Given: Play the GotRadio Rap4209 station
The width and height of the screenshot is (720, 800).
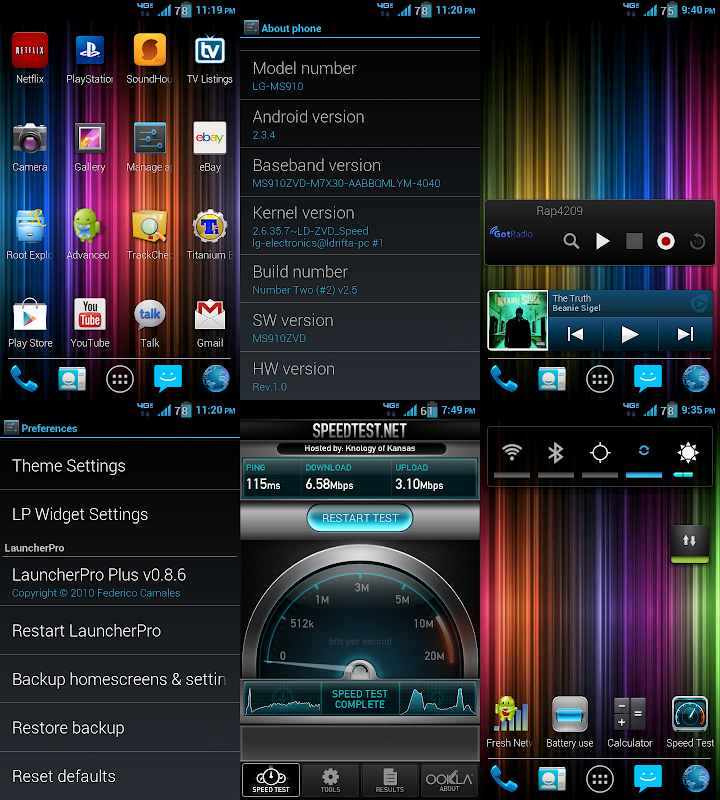Looking at the screenshot, I should (x=603, y=241).
